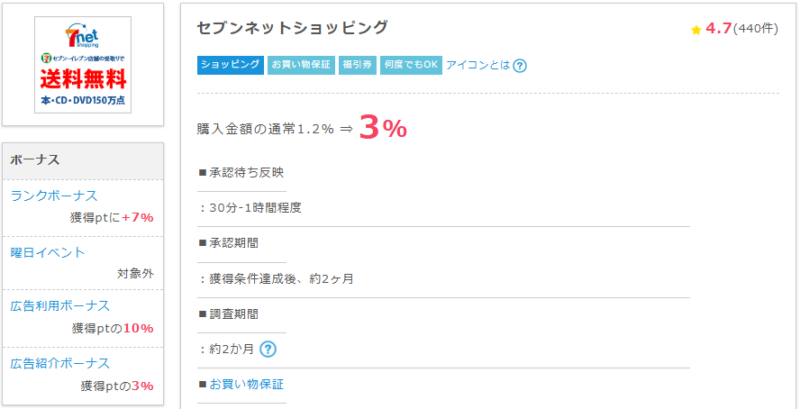Select the 何度でもOK tag badge
The image size is (800, 409).
coord(411,65)
